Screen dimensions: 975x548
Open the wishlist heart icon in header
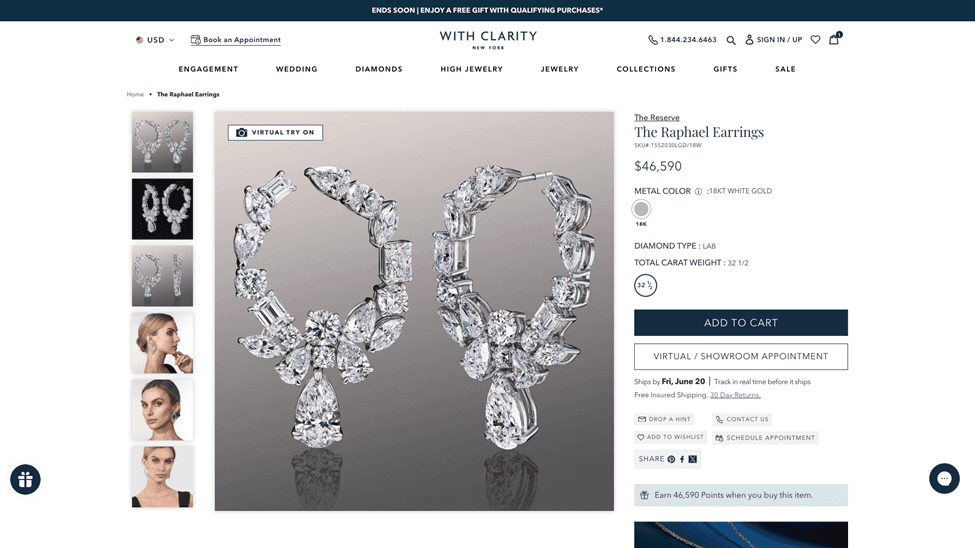[x=815, y=40]
